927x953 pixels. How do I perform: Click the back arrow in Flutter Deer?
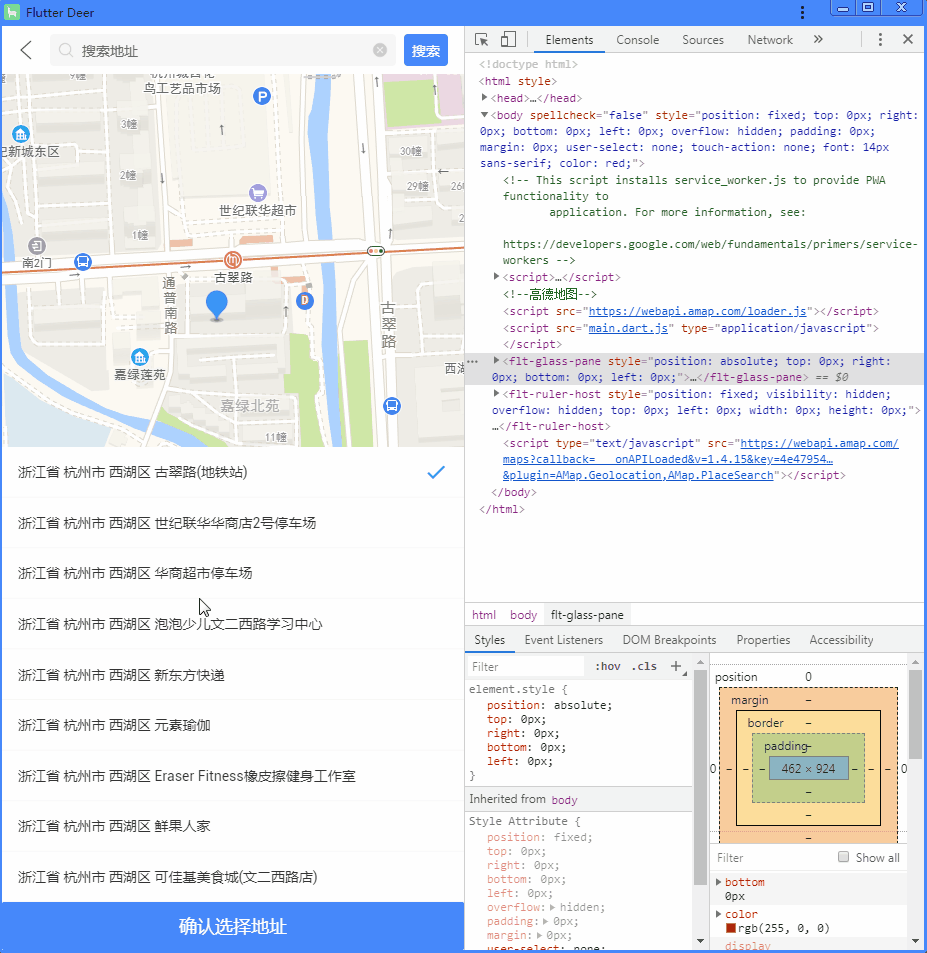[23, 49]
